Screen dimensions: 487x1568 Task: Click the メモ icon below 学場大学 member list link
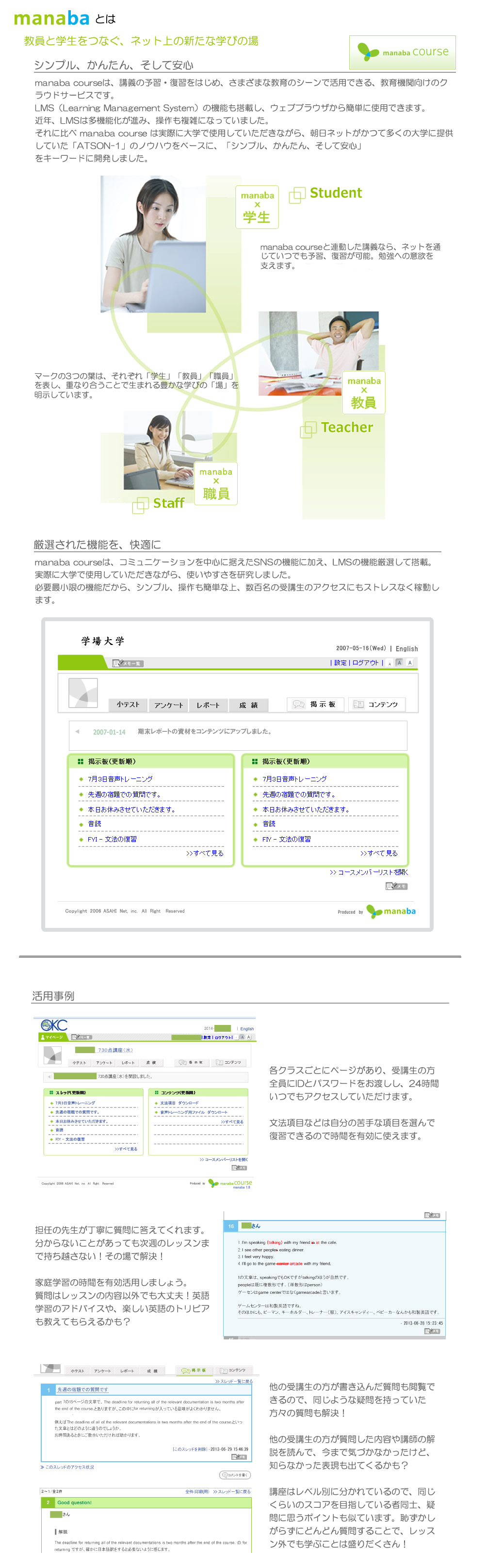(396, 886)
